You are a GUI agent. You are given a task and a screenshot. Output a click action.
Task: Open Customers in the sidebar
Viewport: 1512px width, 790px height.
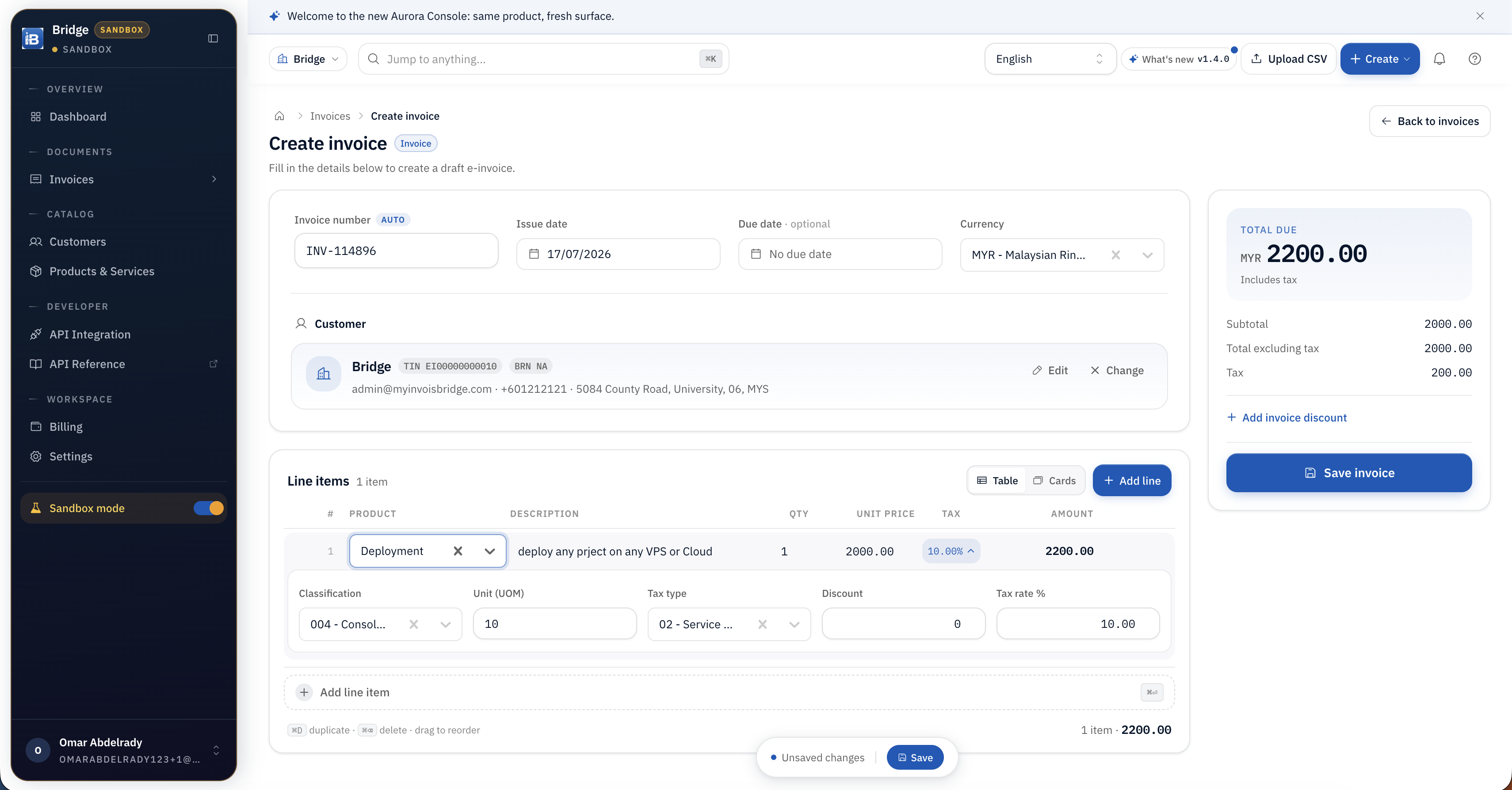pyautogui.click(x=123, y=242)
